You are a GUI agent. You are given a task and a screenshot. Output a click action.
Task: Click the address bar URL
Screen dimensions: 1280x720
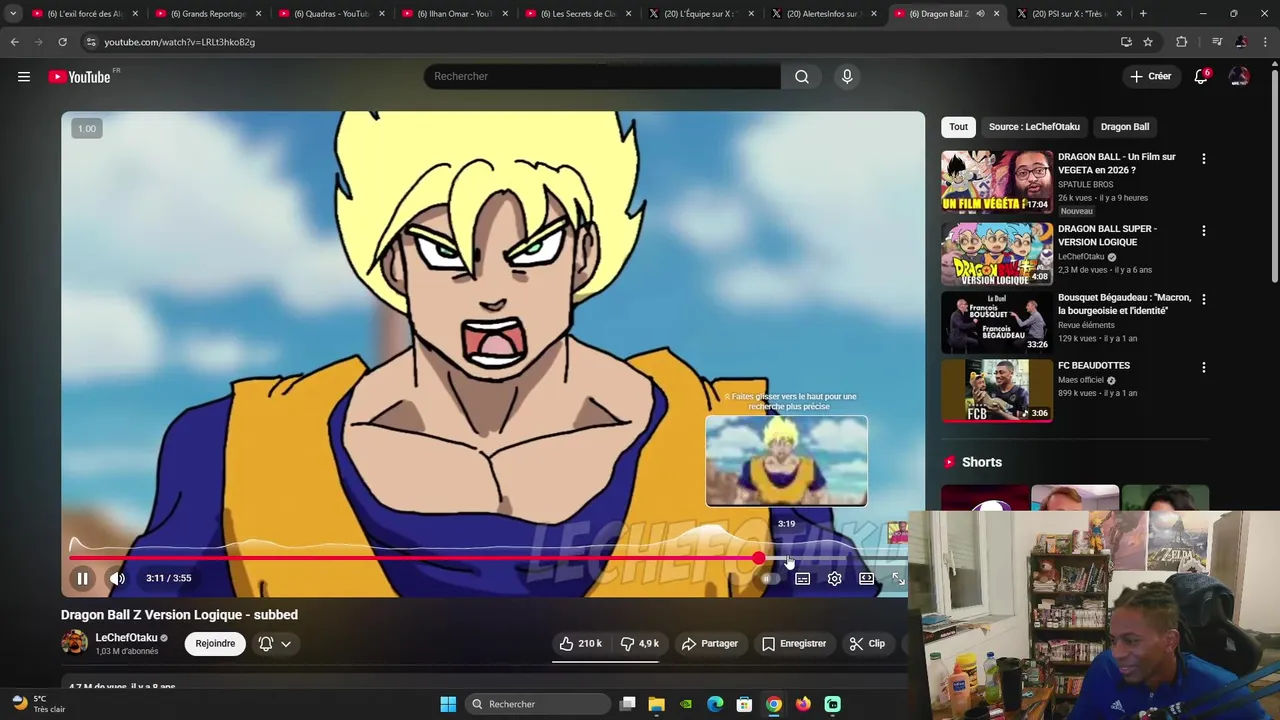tap(179, 42)
